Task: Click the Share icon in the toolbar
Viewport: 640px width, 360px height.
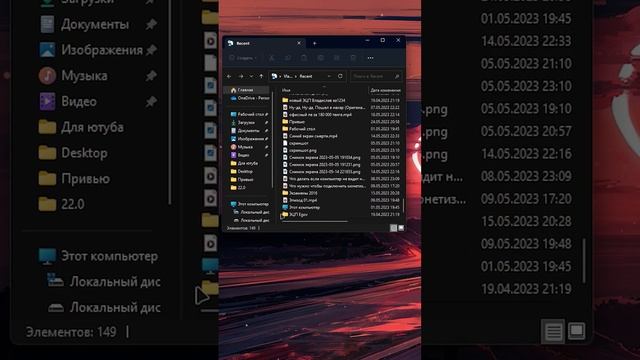Action: click(337, 58)
